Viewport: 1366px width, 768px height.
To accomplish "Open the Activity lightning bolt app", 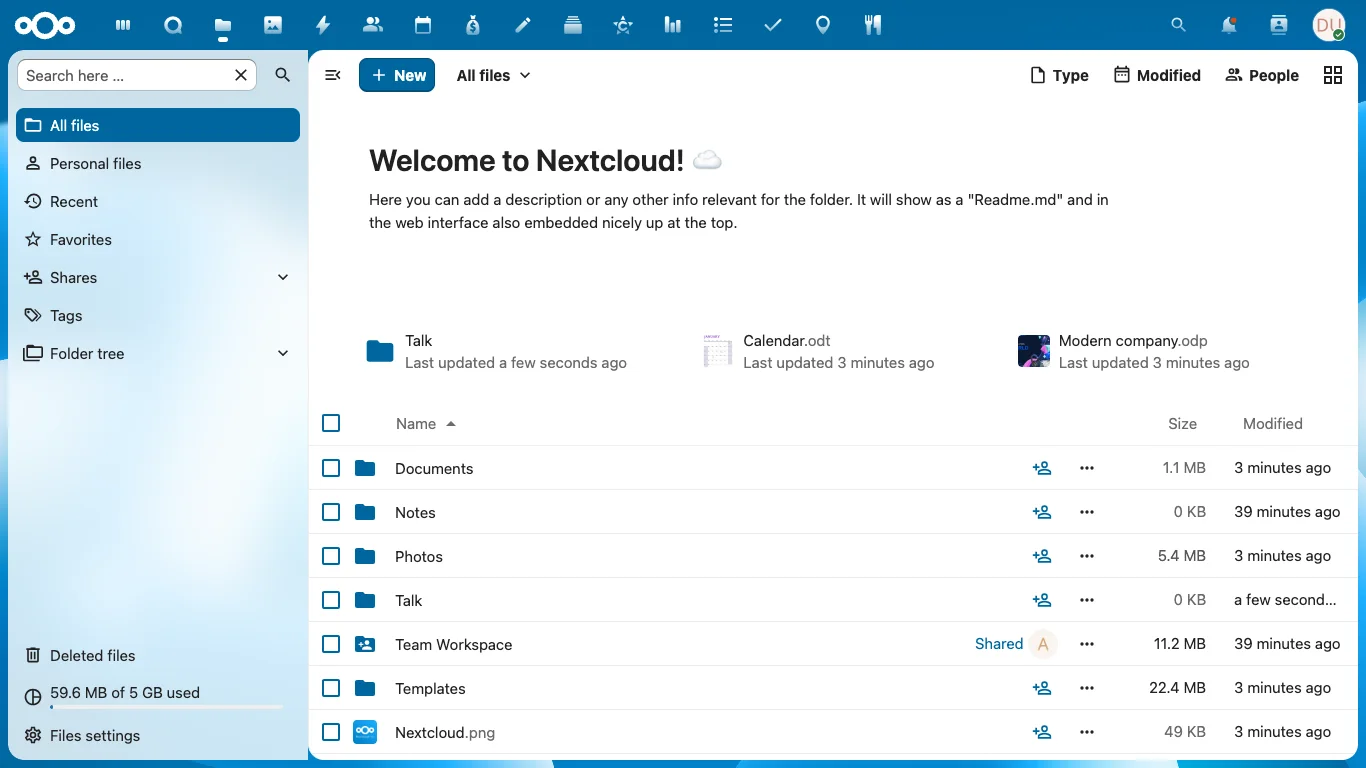I will click(323, 25).
